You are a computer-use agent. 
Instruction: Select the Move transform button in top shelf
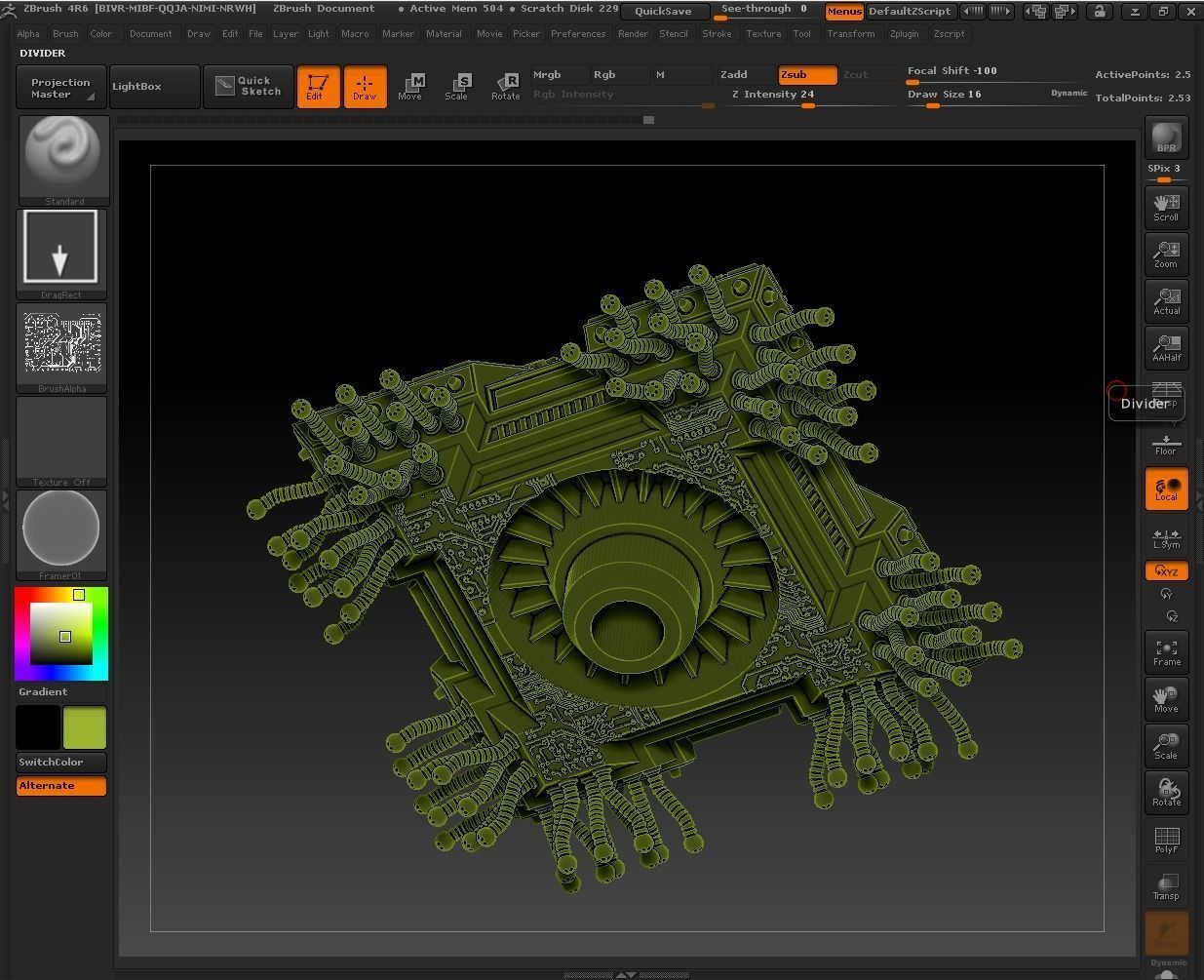coord(410,86)
